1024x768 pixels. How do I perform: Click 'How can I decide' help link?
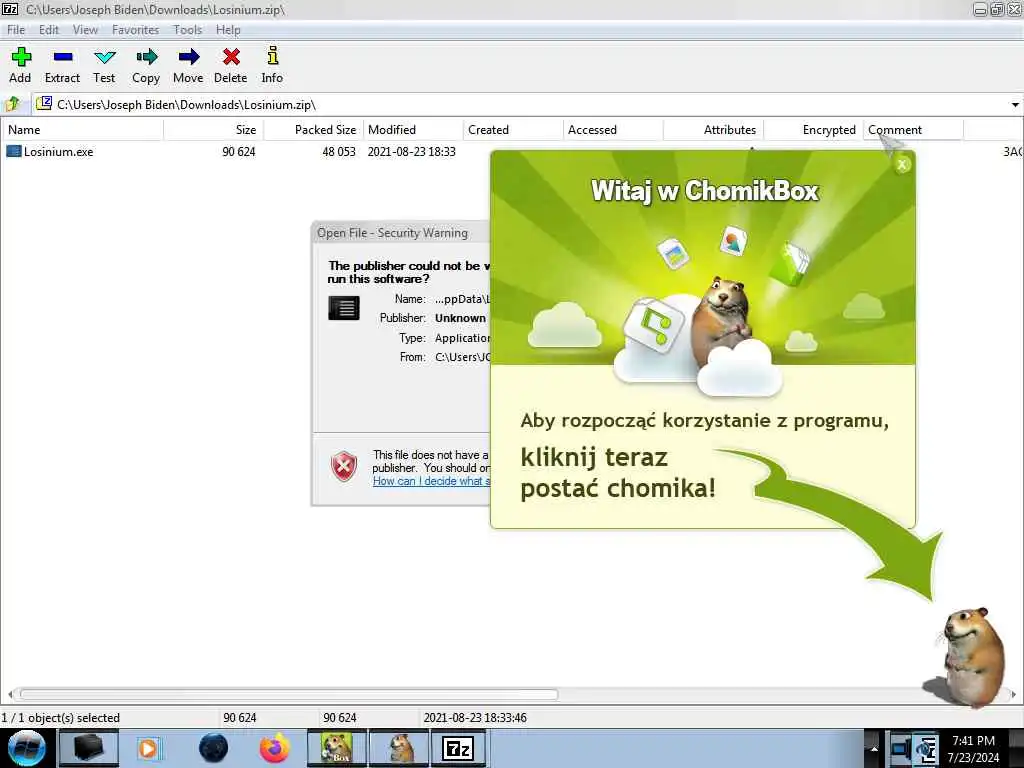(x=431, y=481)
